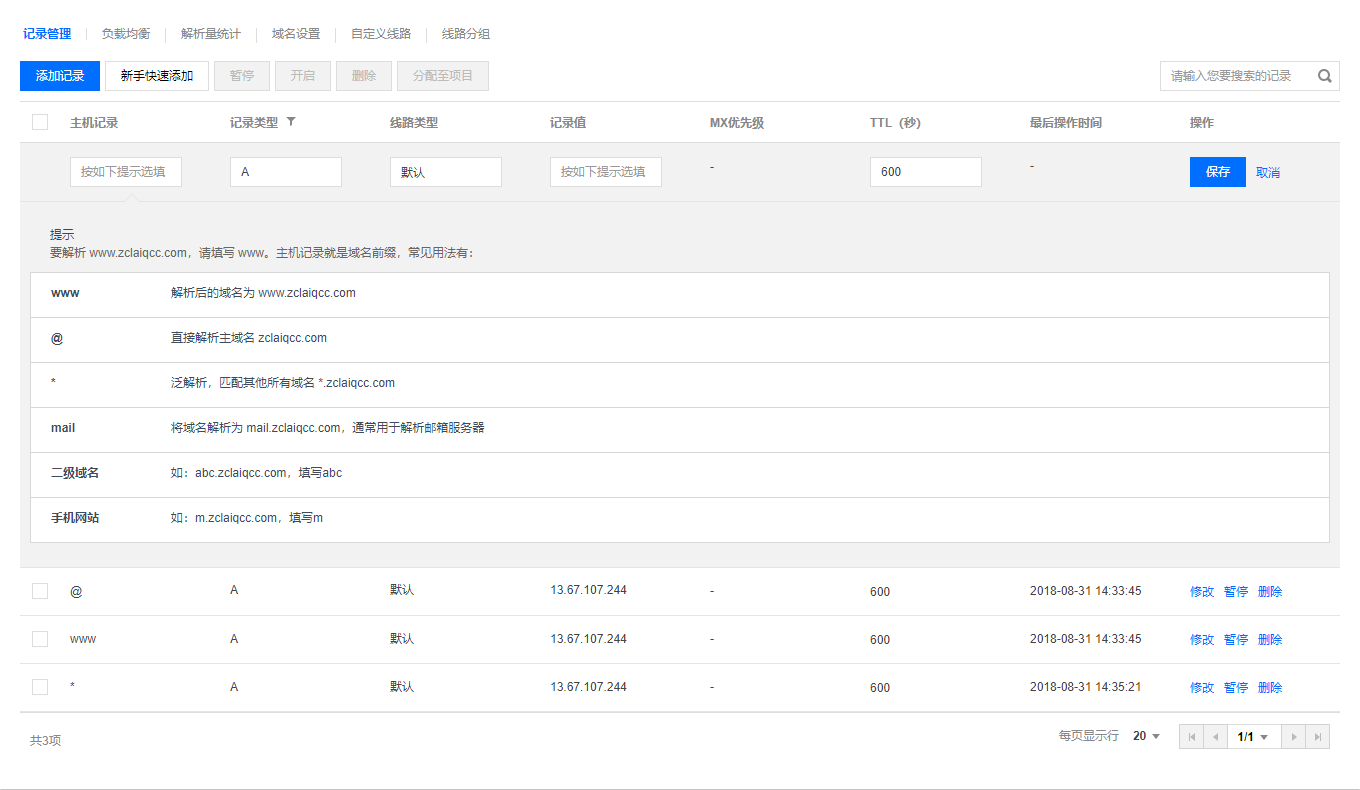1360x790 pixels.
Task: Select the 手机网站 hint row
Action: point(680,520)
